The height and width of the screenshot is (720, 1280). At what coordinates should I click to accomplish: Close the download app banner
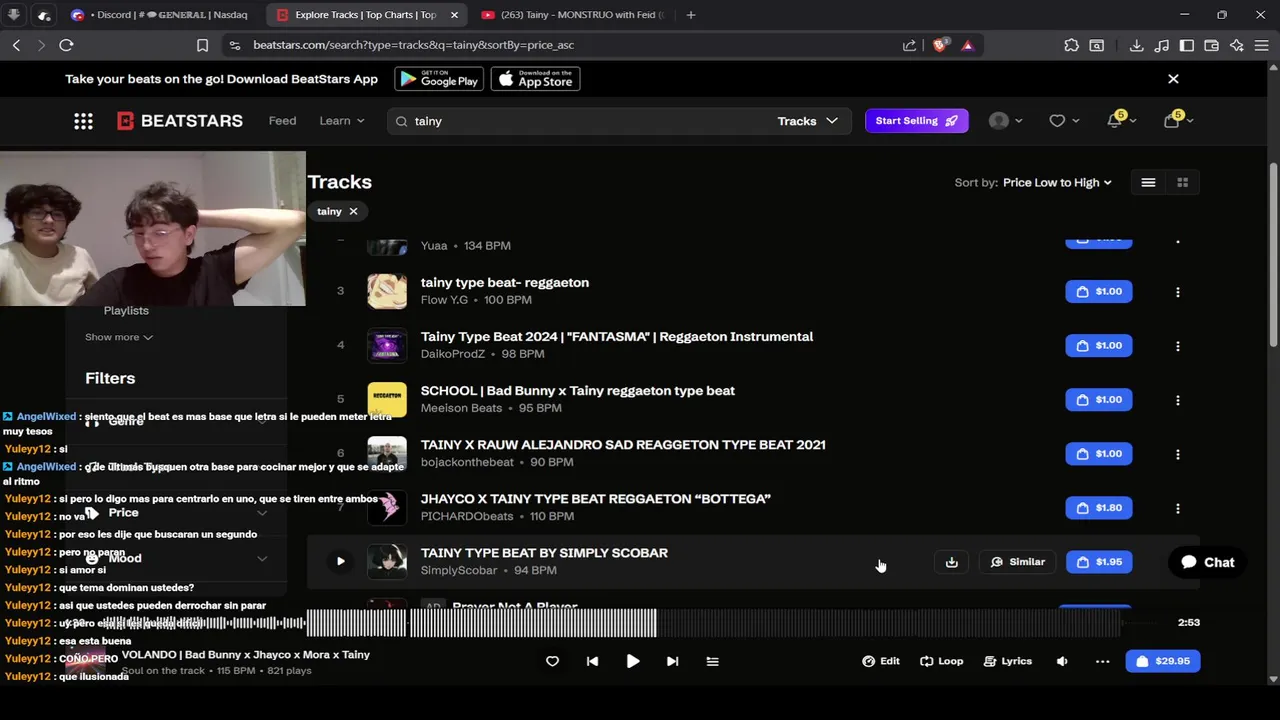(x=1173, y=79)
